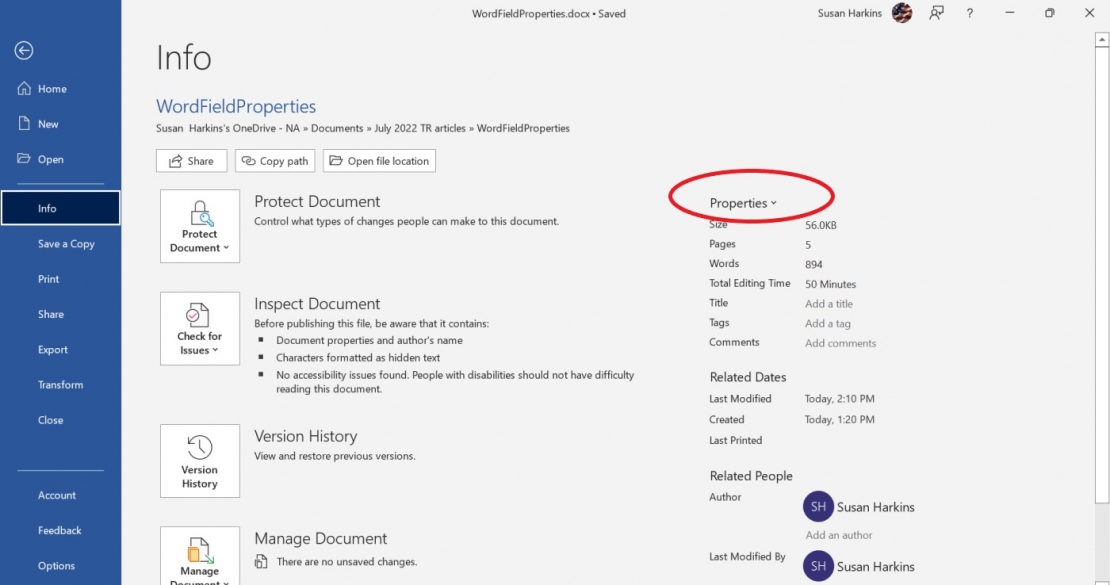This screenshot has width=1110, height=585.
Task: Click Add an author under Related People
Action: point(838,535)
